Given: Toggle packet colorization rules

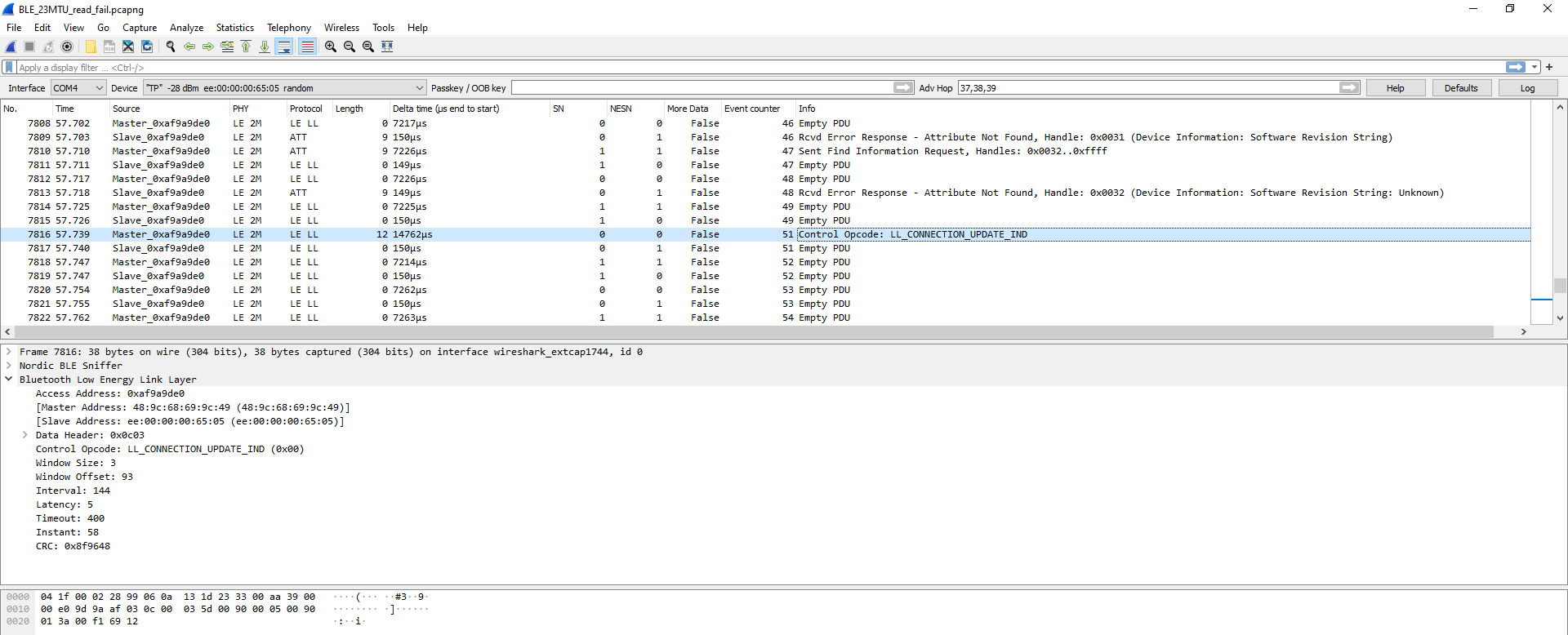Looking at the screenshot, I should click(307, 47).
